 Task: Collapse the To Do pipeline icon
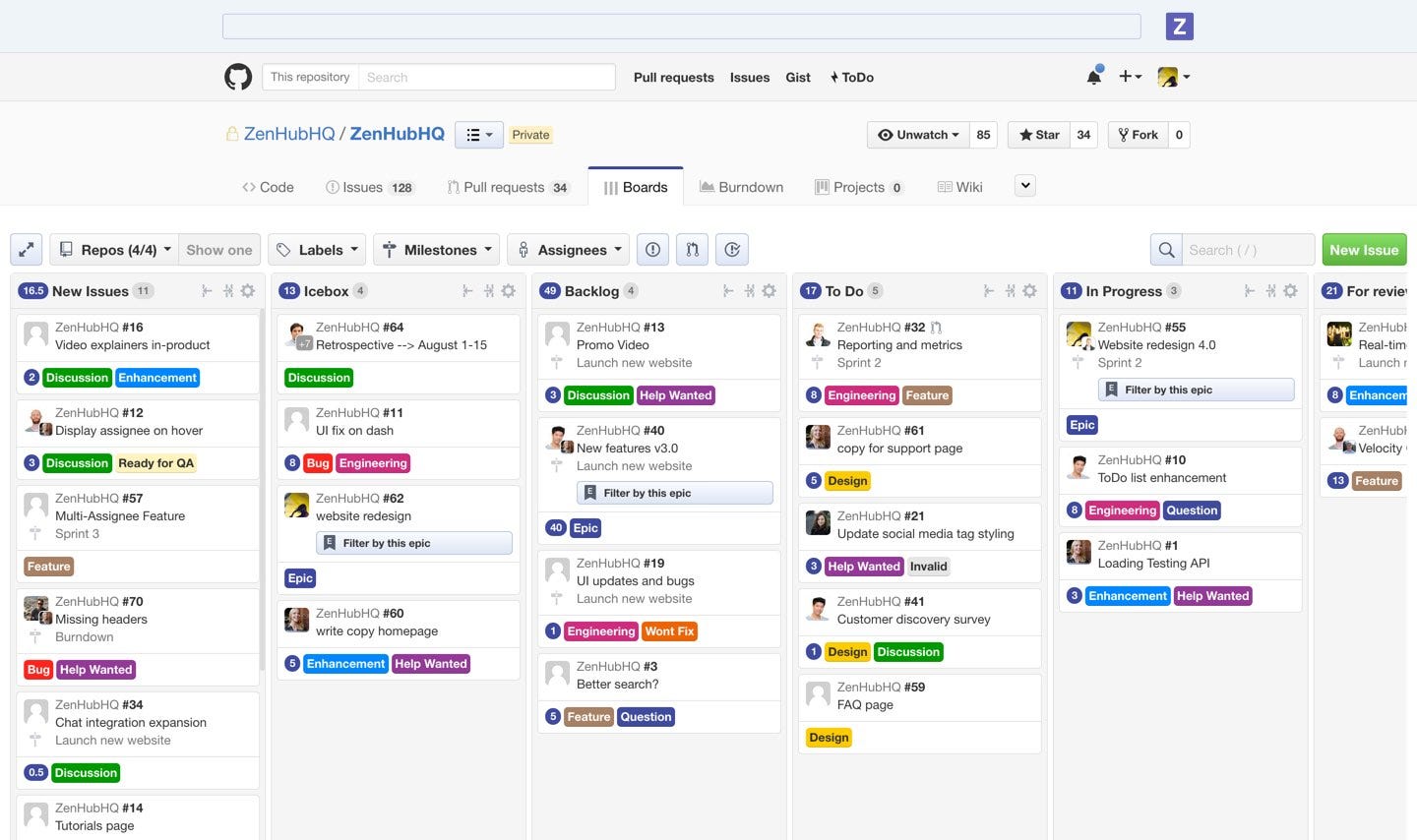pyautogui.click(x=989, y=291)
